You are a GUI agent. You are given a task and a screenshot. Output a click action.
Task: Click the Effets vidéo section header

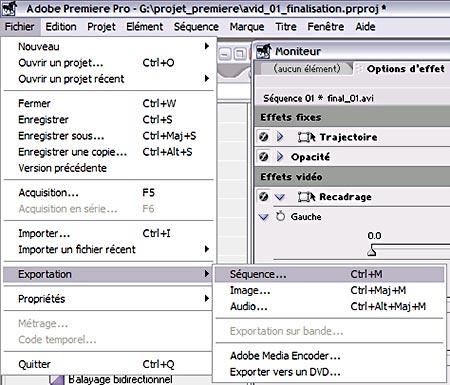352,177
